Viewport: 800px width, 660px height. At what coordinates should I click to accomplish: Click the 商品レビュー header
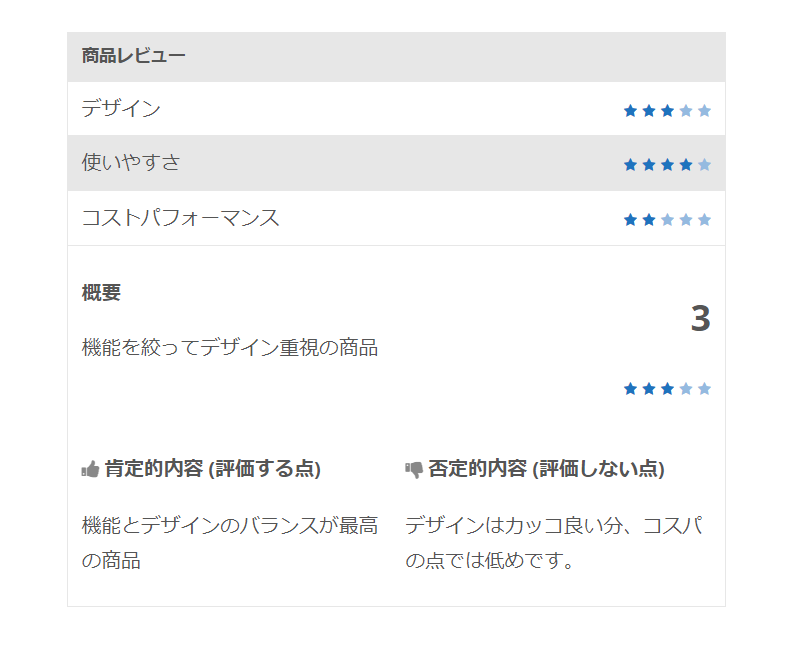tap(134, 56)
